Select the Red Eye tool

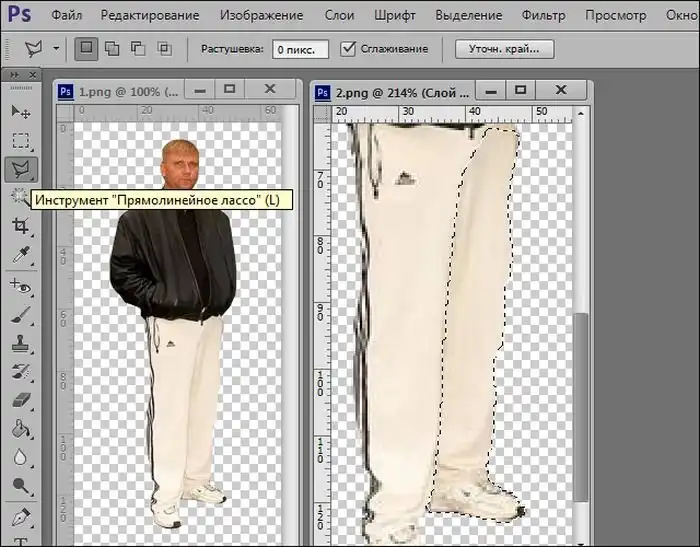[20, 286]
